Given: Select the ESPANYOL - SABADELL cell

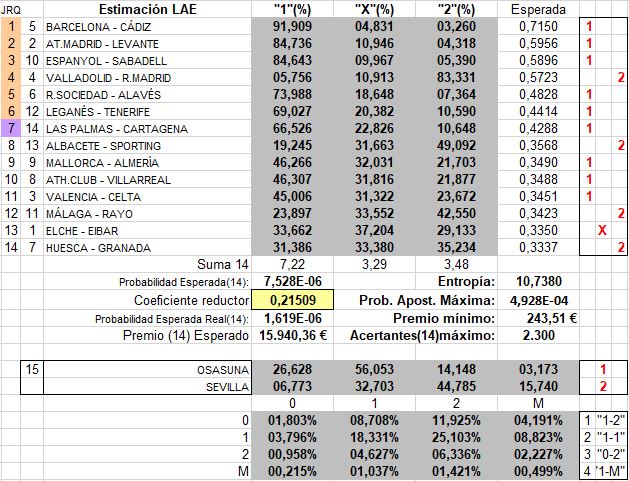Looking at the screenshot, I should [x=148, y=61].
